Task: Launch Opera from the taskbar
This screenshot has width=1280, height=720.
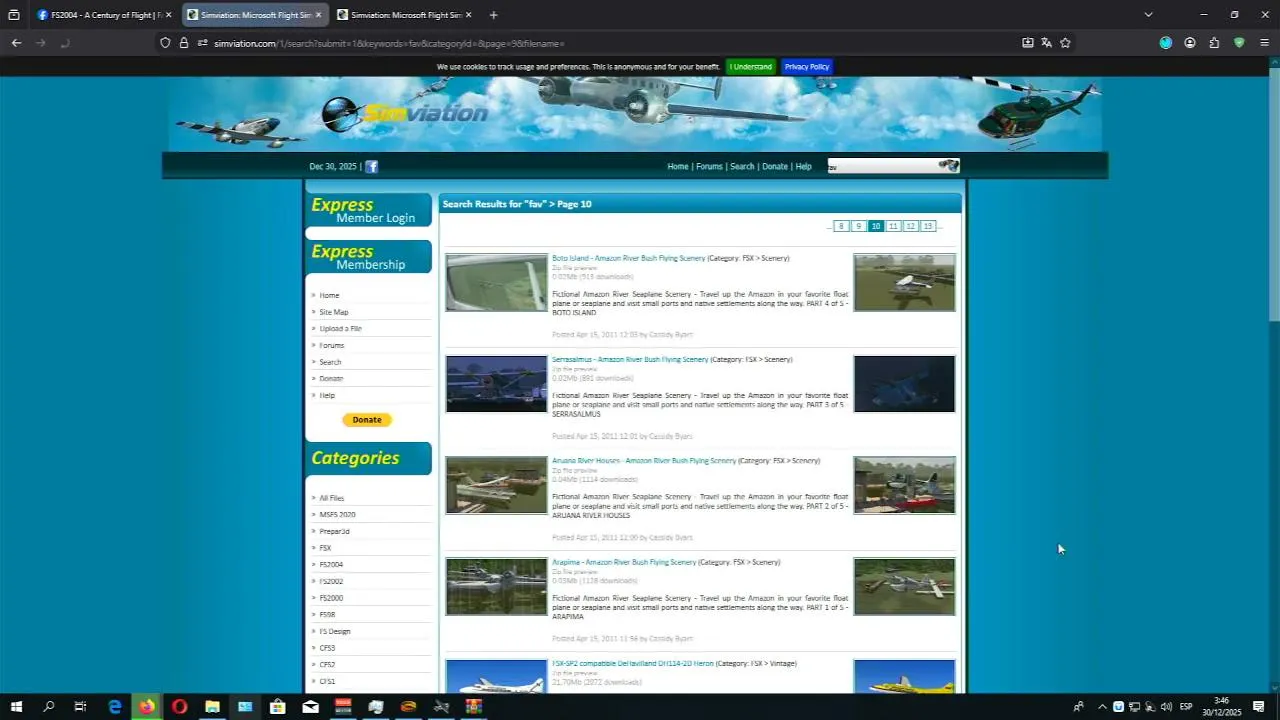Action: pyautogui.click(x=179, y=707)
